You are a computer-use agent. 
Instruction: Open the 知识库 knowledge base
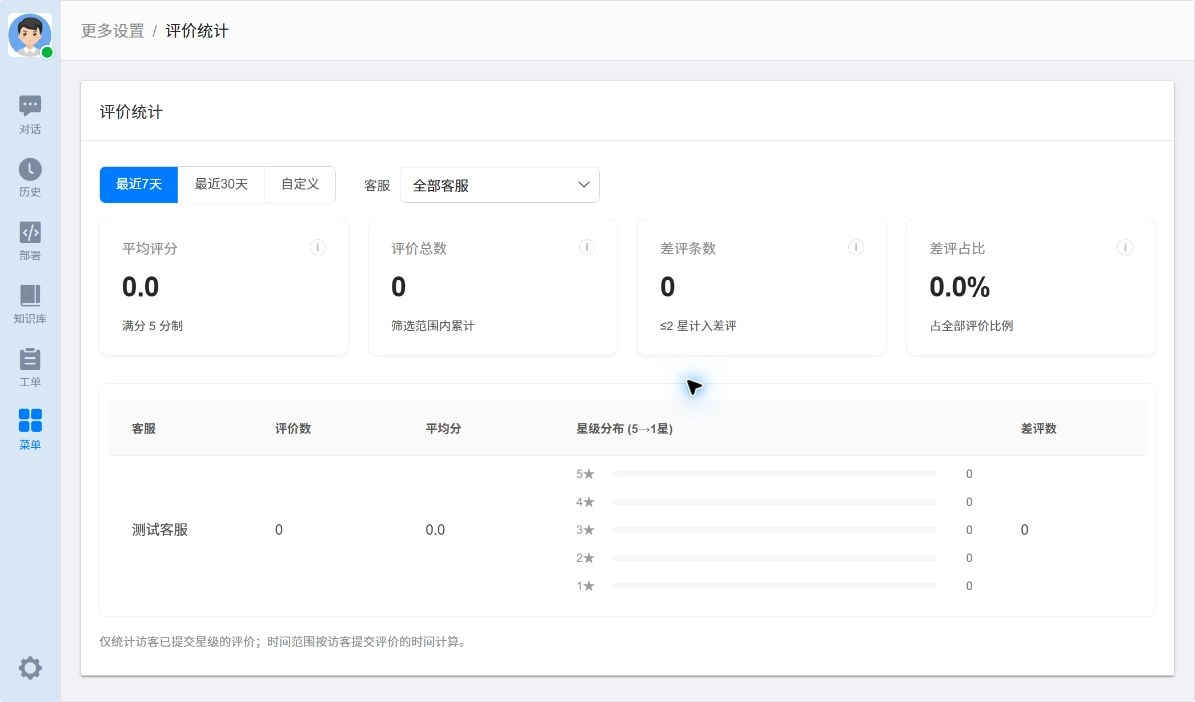[30, 305]
